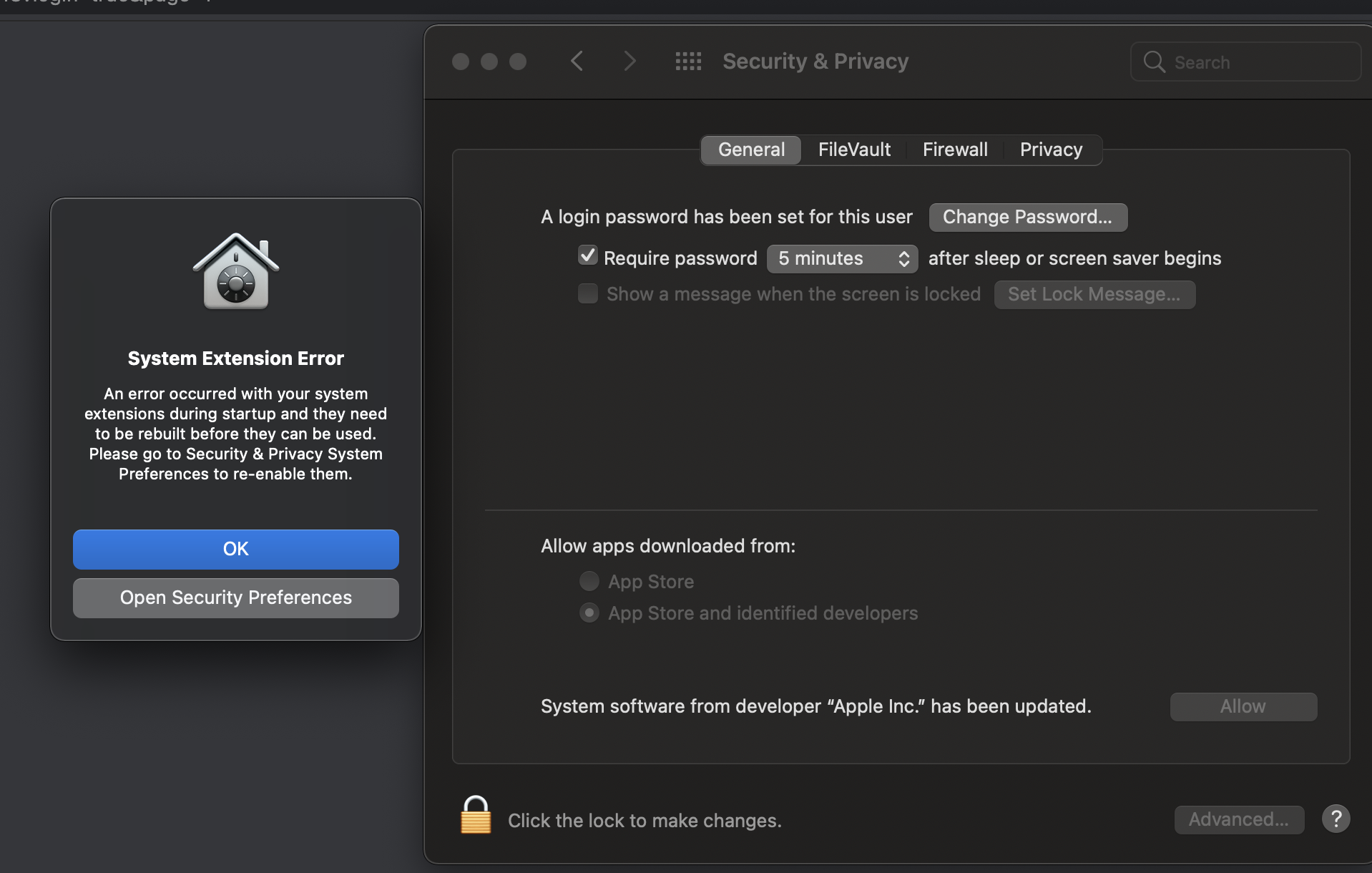Select the App Store radio button

589,581
